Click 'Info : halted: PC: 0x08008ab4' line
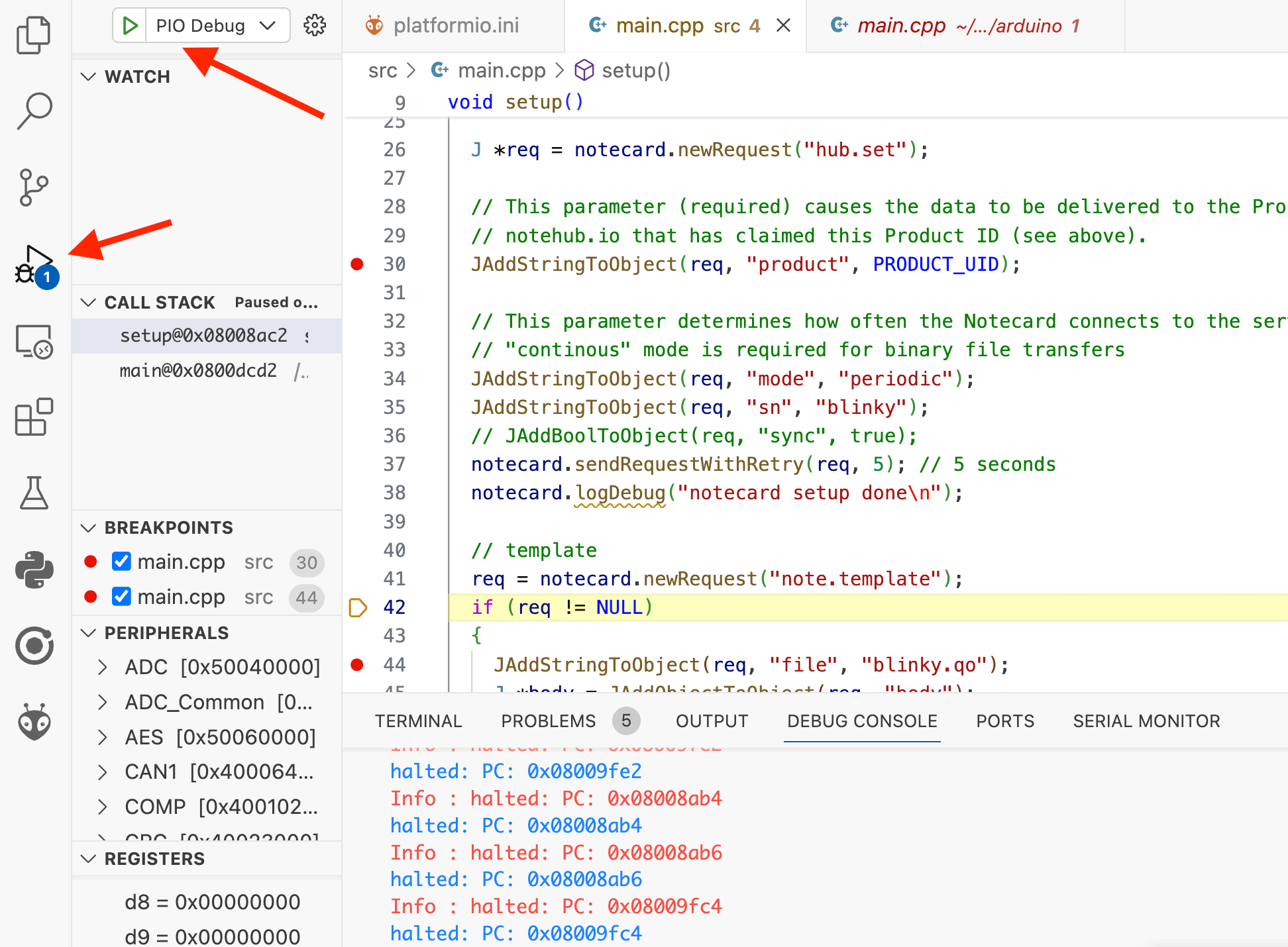Image resolution: width=1288 pixels, height=947 pixels. 556,798
